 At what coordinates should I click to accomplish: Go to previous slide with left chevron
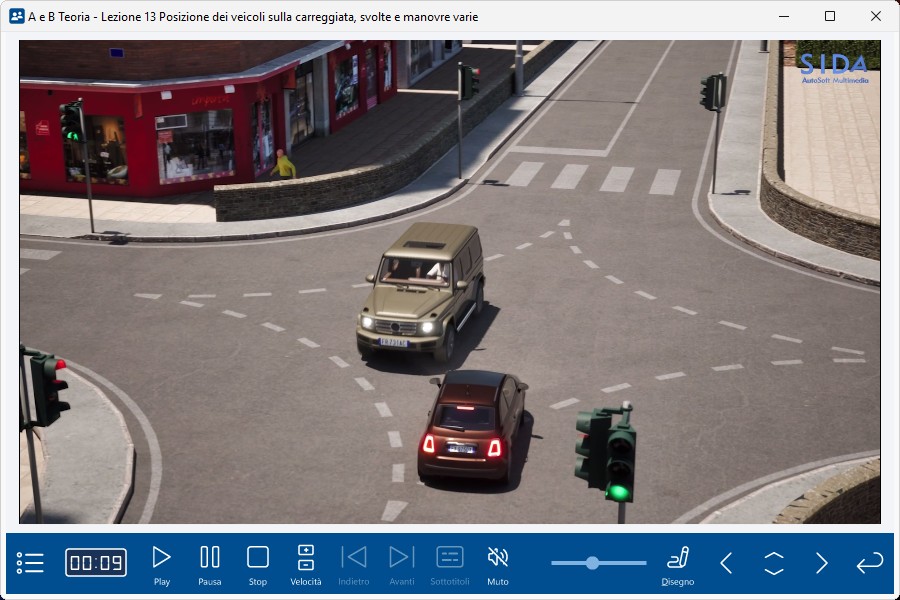click(x=727, y=563)
